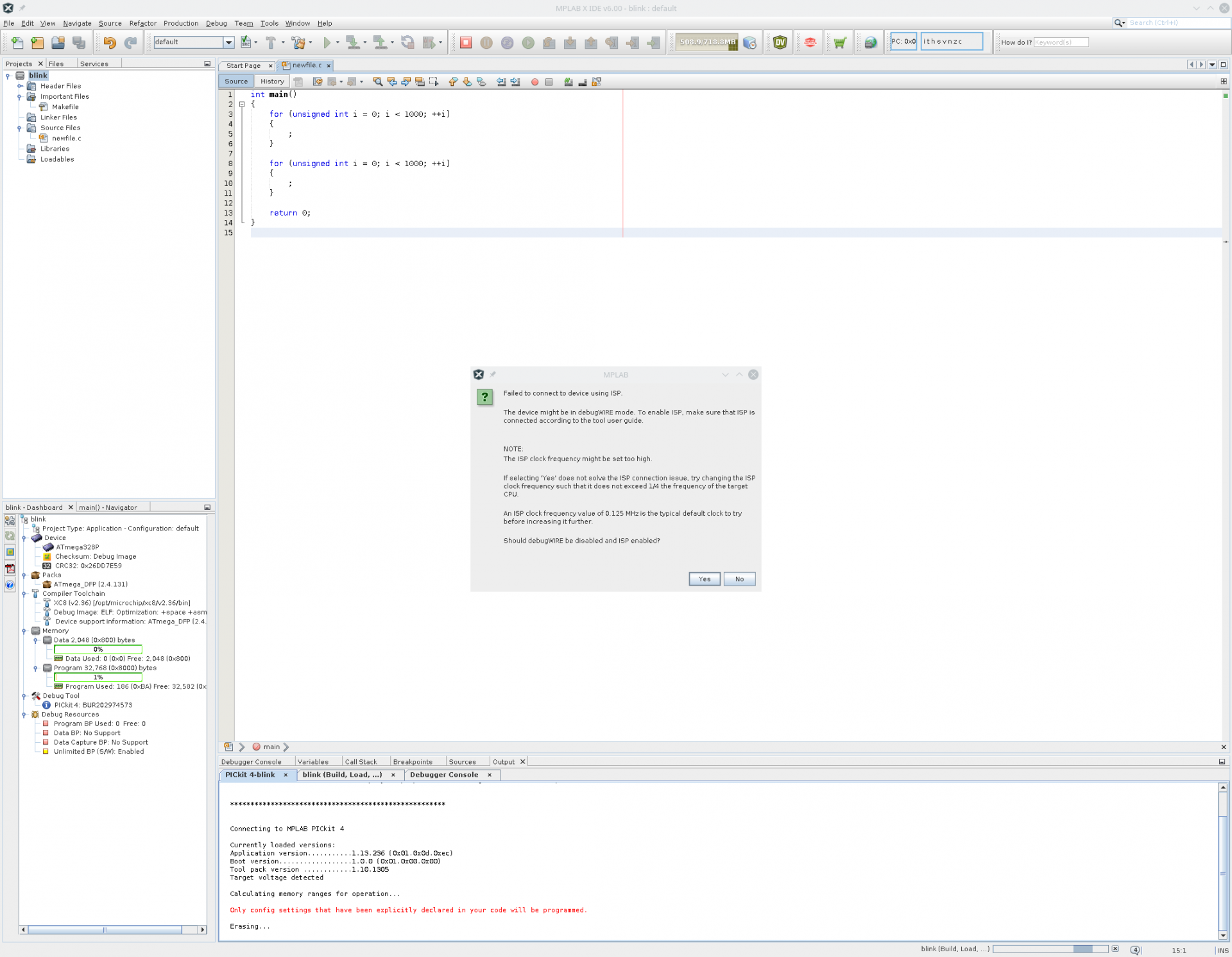Image resolution: width=1232 pixels, height=957 pixels.
Task: Switch to the Files tab
Action: [x=56, y=64]
